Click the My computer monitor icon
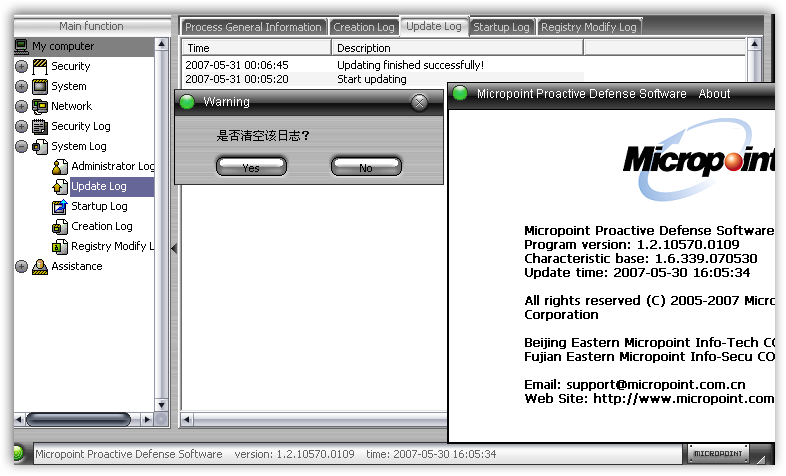The width and height of the screenshot is (786, 476). 21,46
